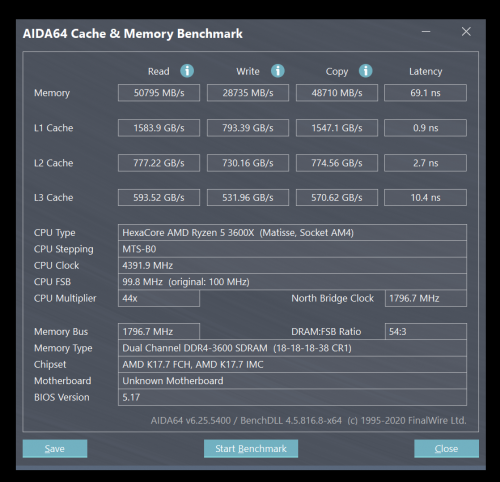Open the Write column info icon
This screenshot has height=482, width=500.
pos(278,71)
